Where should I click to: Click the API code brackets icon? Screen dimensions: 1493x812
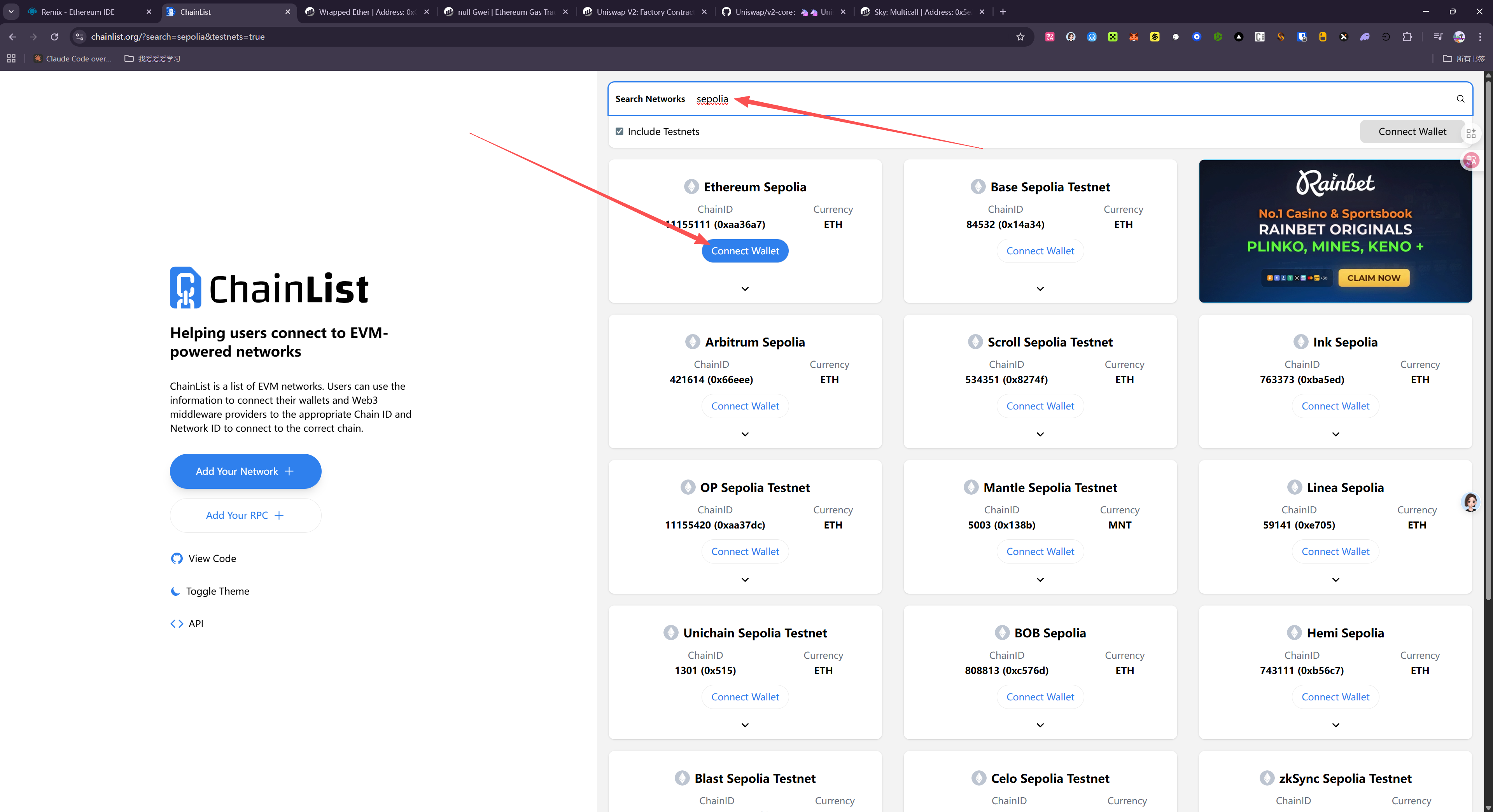(177, 624)
